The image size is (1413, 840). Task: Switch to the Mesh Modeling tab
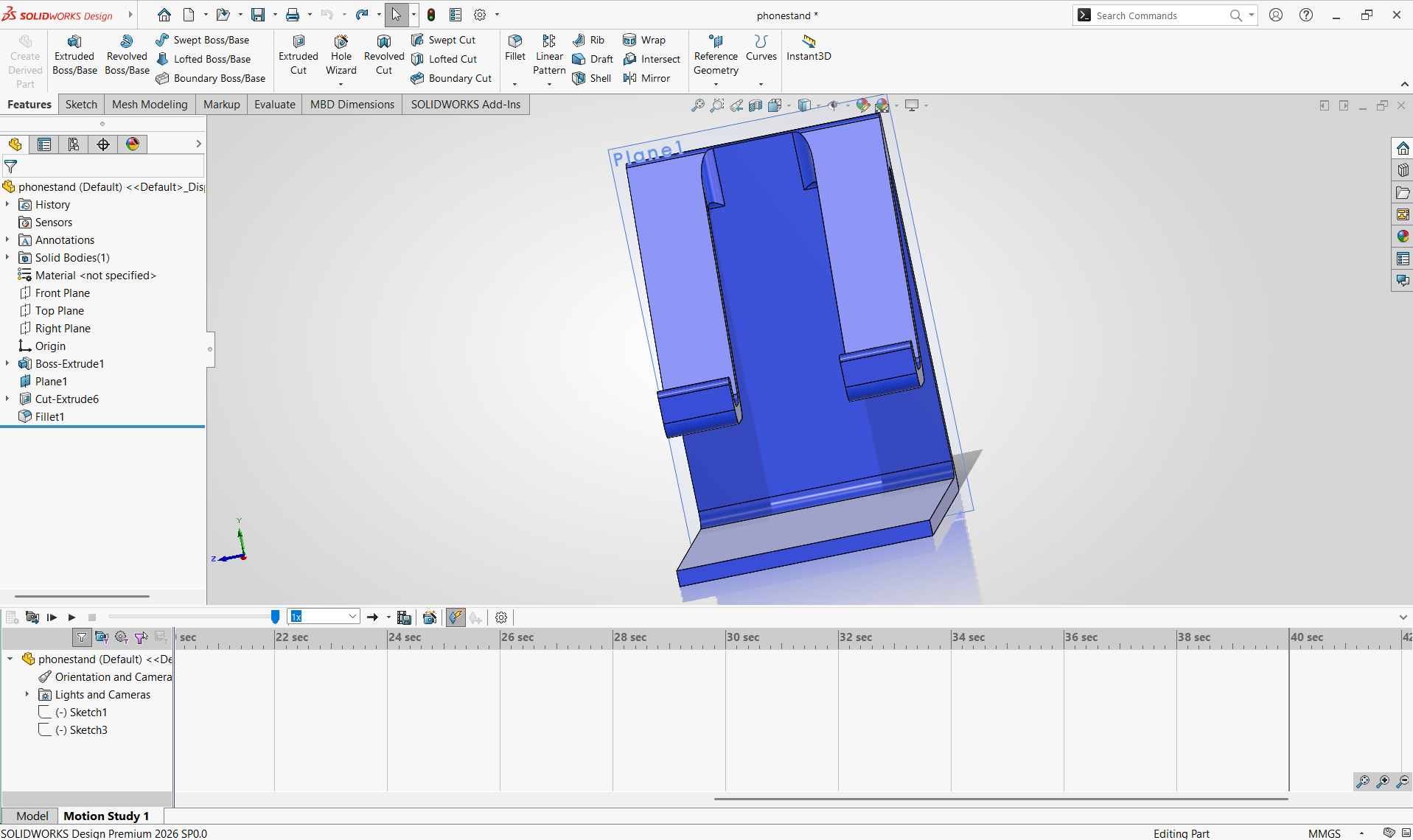[x=150, y=105]
